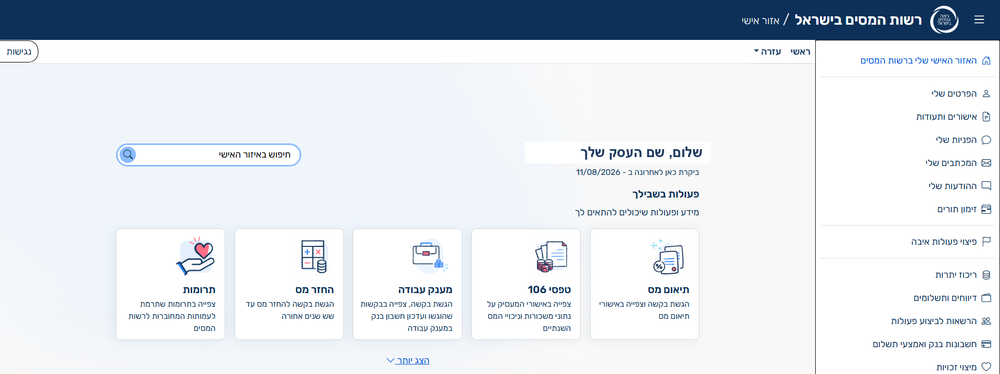
Task: Click the החזר מס calculator icon
Action: 313,257
